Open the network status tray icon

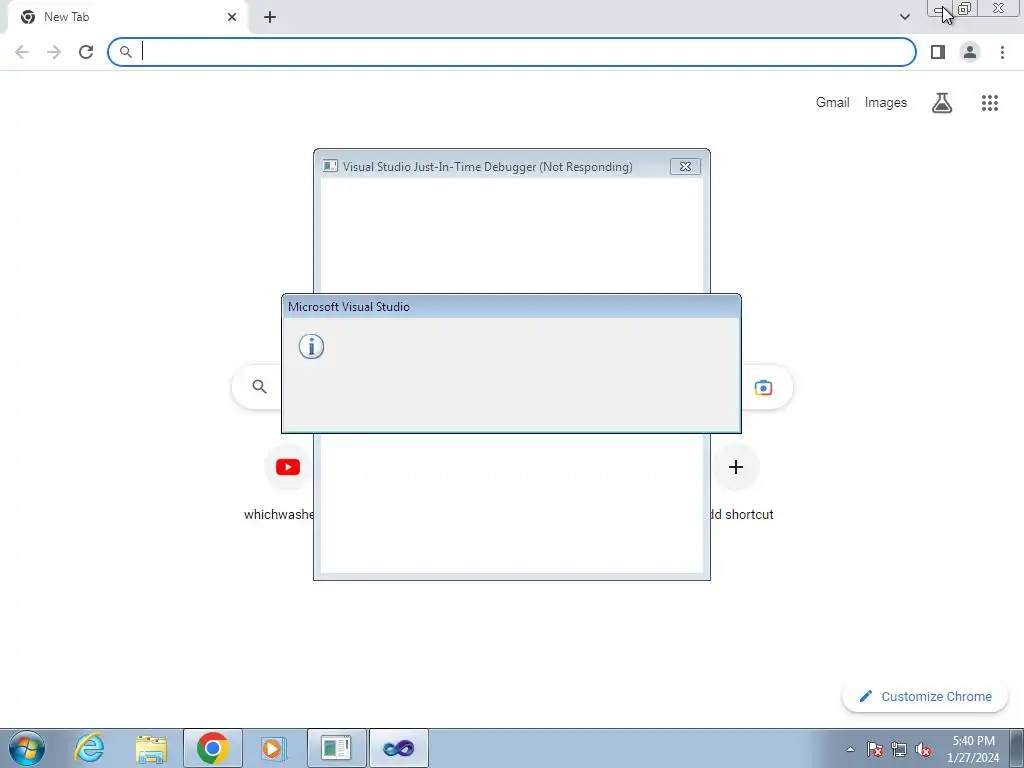[899, 749]
